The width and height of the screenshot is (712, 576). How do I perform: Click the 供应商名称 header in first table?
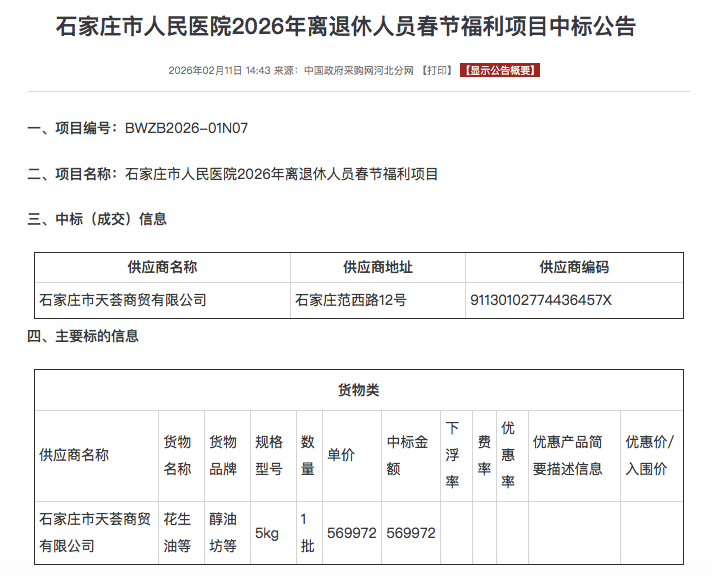(x=162, y=267)
